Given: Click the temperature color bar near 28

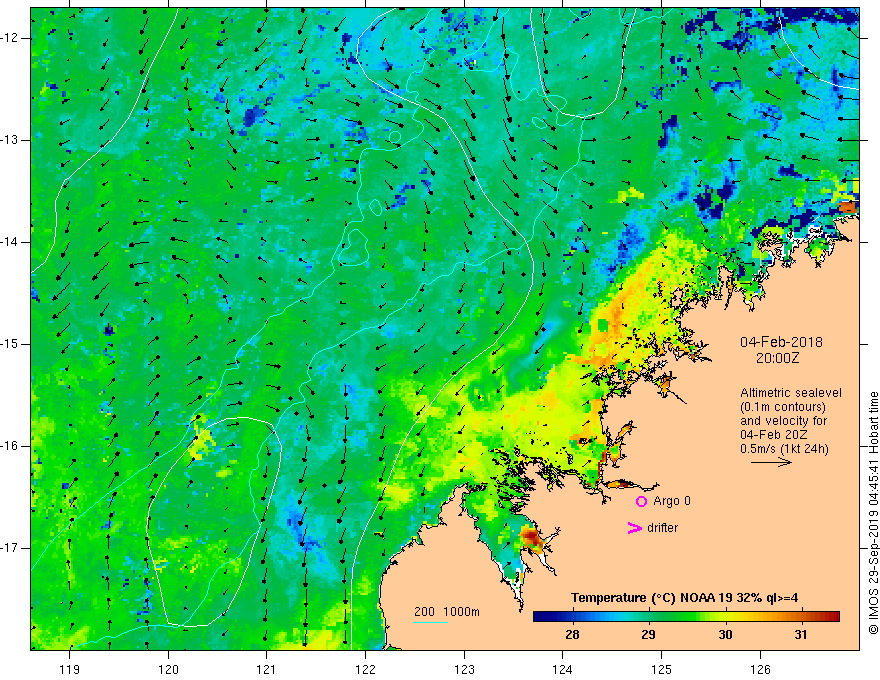Looking at the screenshot, I should click(572, 617).
